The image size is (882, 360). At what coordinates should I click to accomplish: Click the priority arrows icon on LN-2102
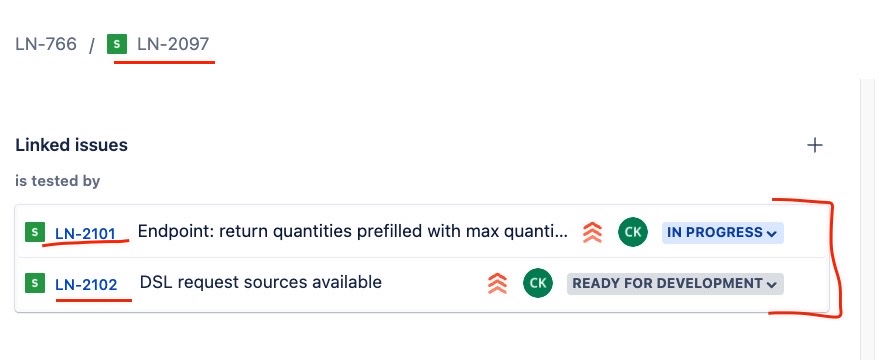click(x=497, y=283)
